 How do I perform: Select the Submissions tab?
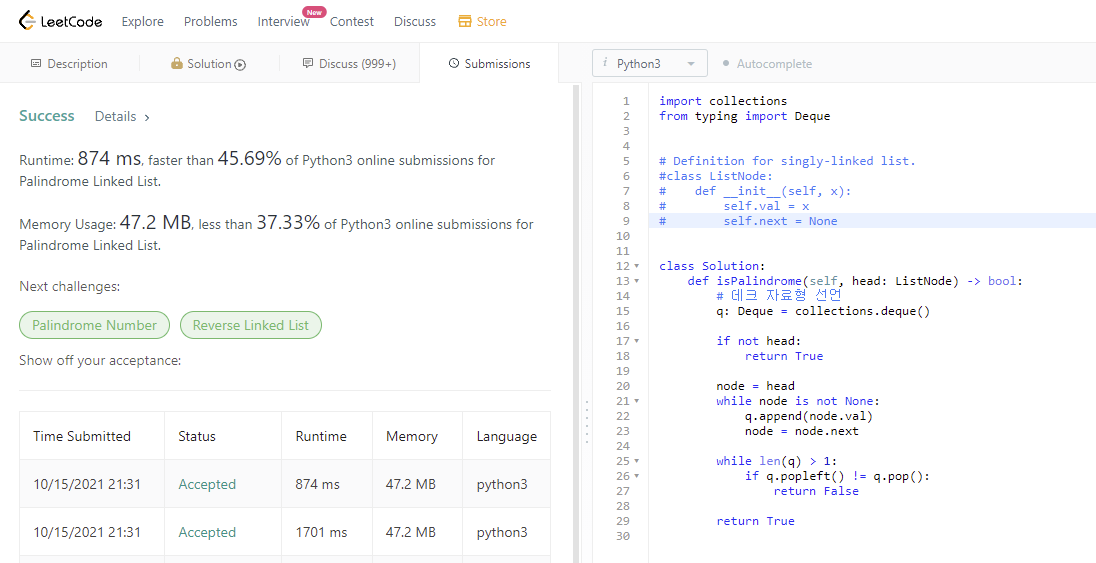coord(489,64)
